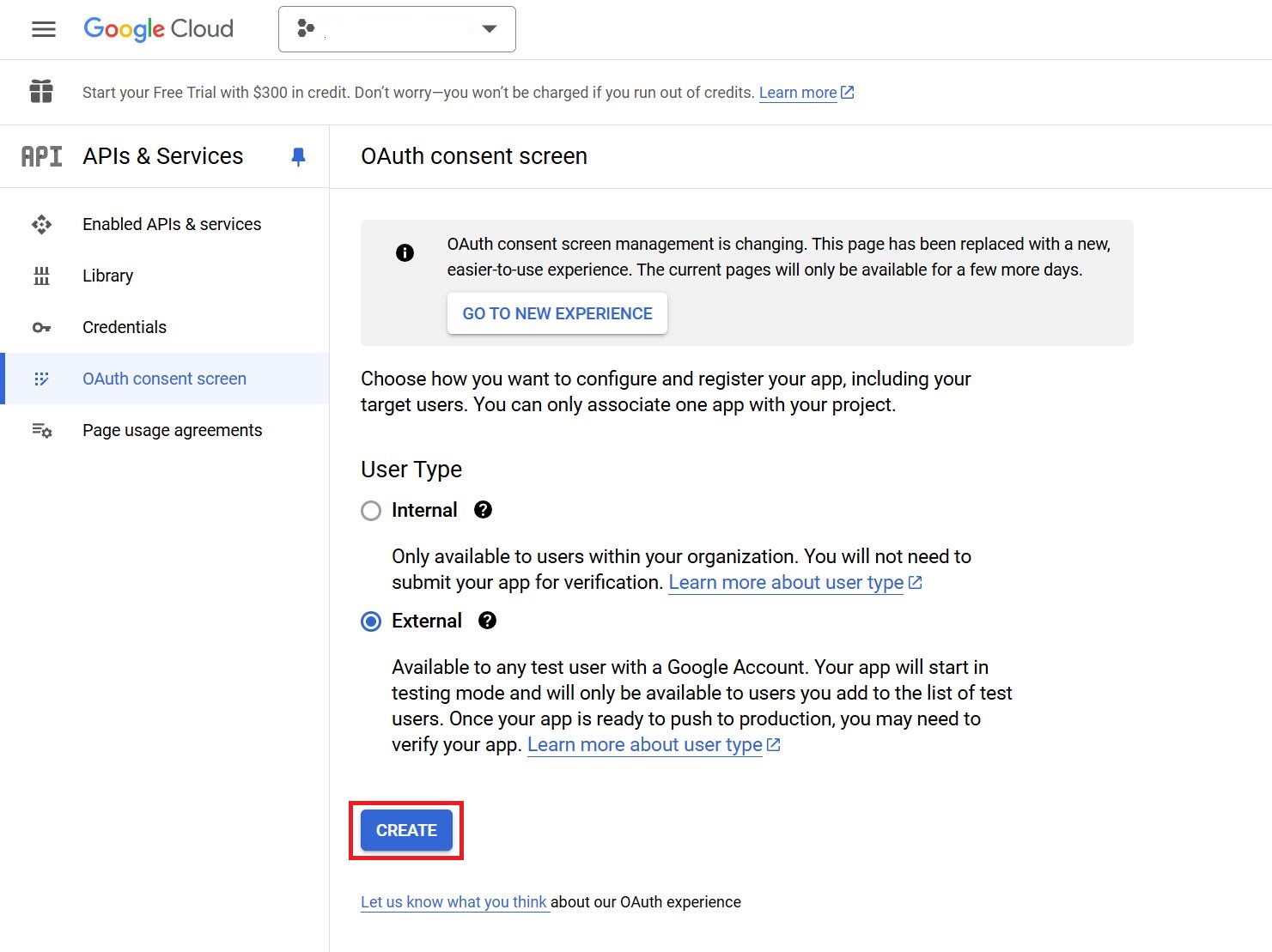Click the free trial gift icon

point(41,92)
